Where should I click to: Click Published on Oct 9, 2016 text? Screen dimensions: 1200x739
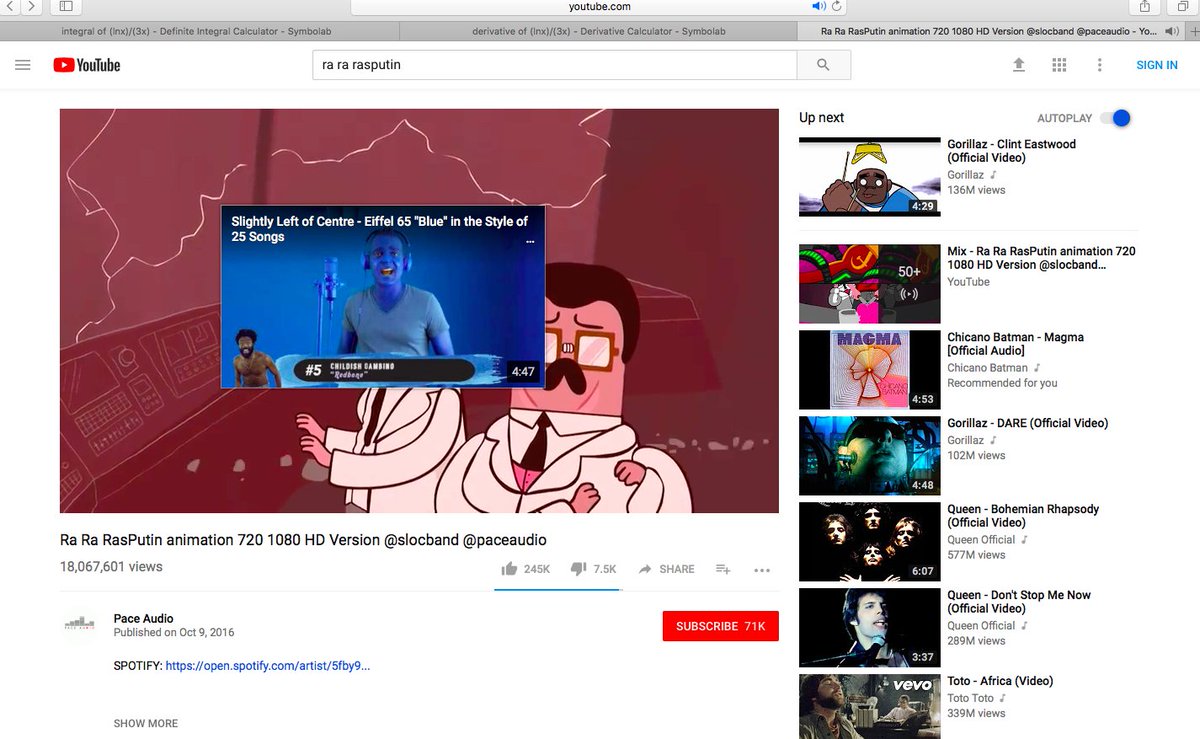click(174, 633)
